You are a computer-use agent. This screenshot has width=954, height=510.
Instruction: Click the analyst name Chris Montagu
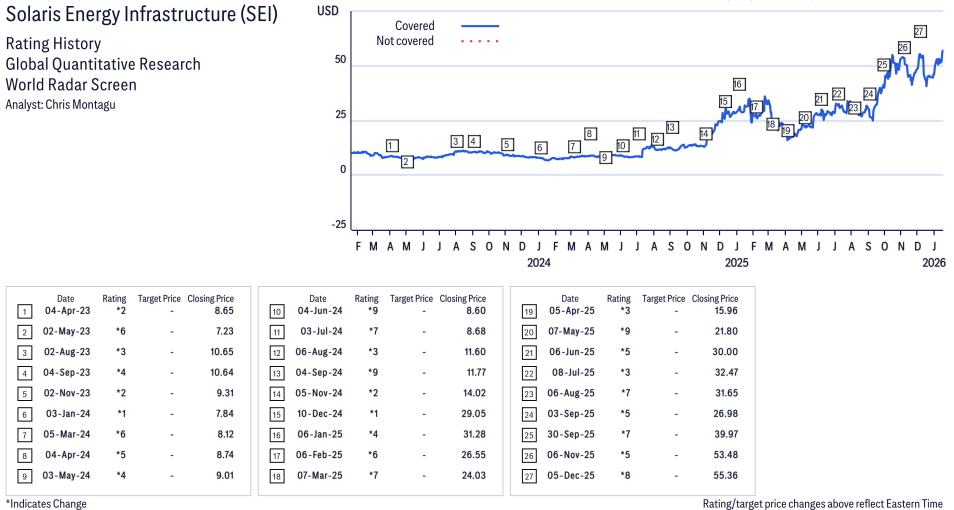click(80, 105)
